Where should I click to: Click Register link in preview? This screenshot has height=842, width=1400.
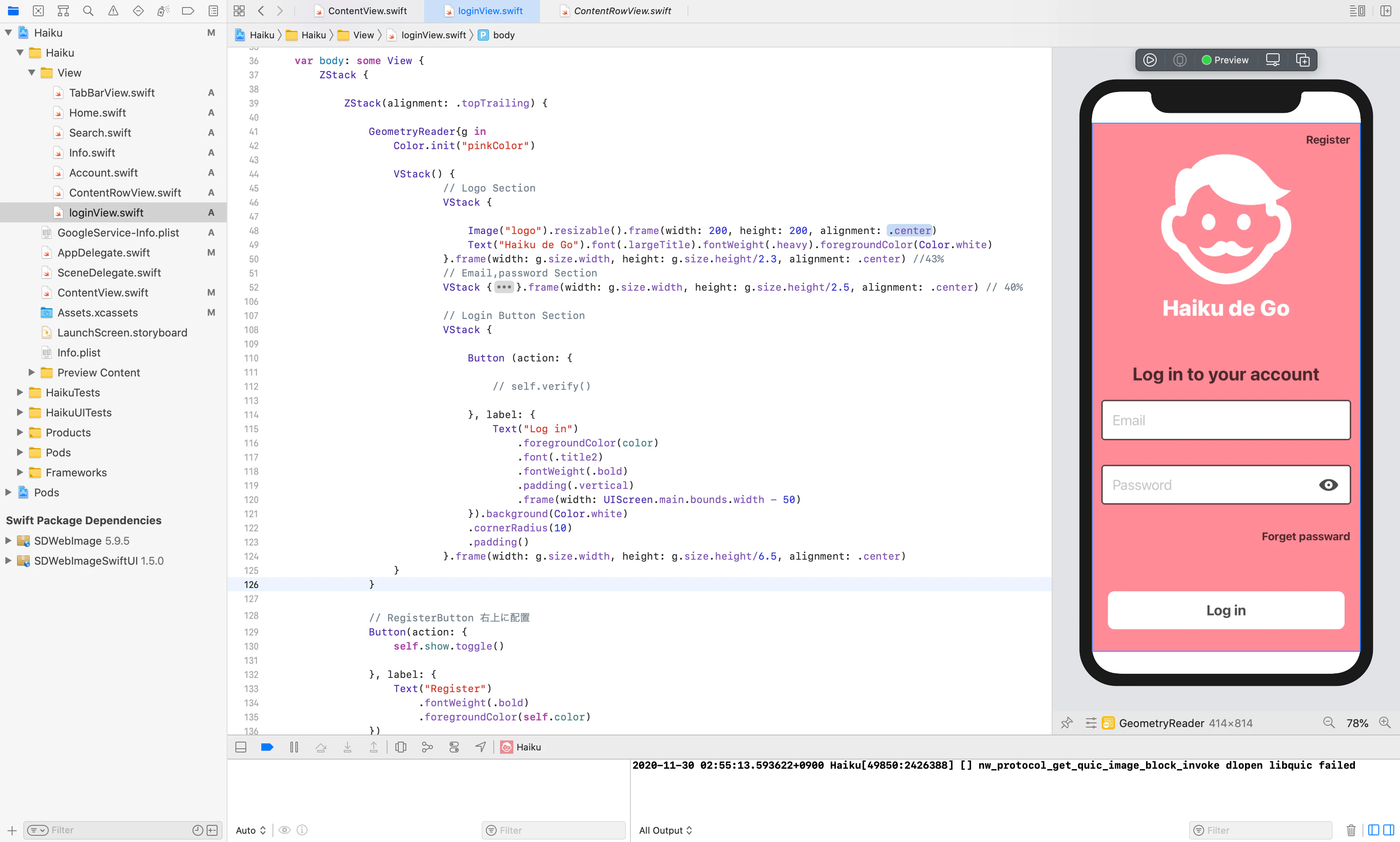pyautogui.click(x=1327, y=140)
